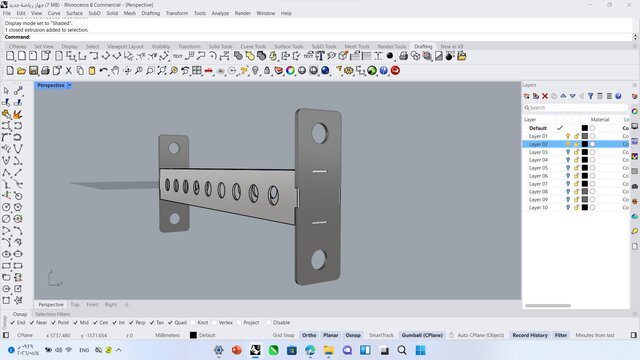The image size is (640, 360).
Task: Select the Pan hand tool
Action: coord(116,71)
